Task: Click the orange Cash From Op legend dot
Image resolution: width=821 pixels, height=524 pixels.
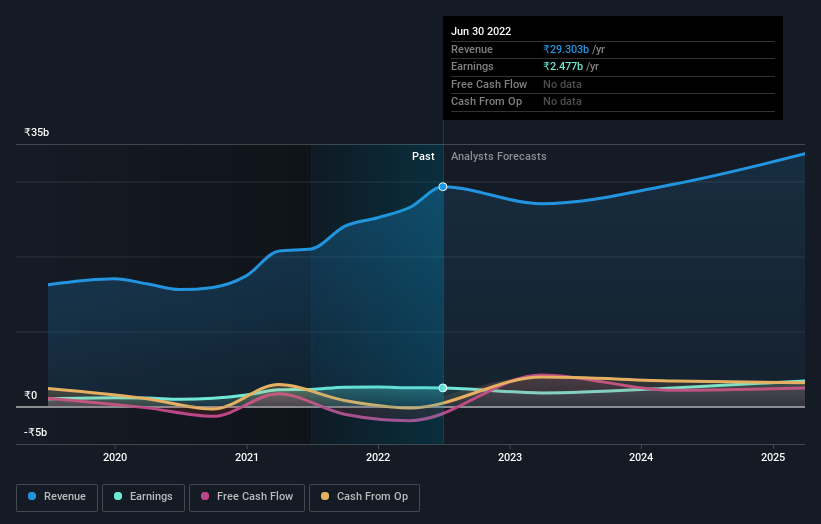Action: point(325,496)
